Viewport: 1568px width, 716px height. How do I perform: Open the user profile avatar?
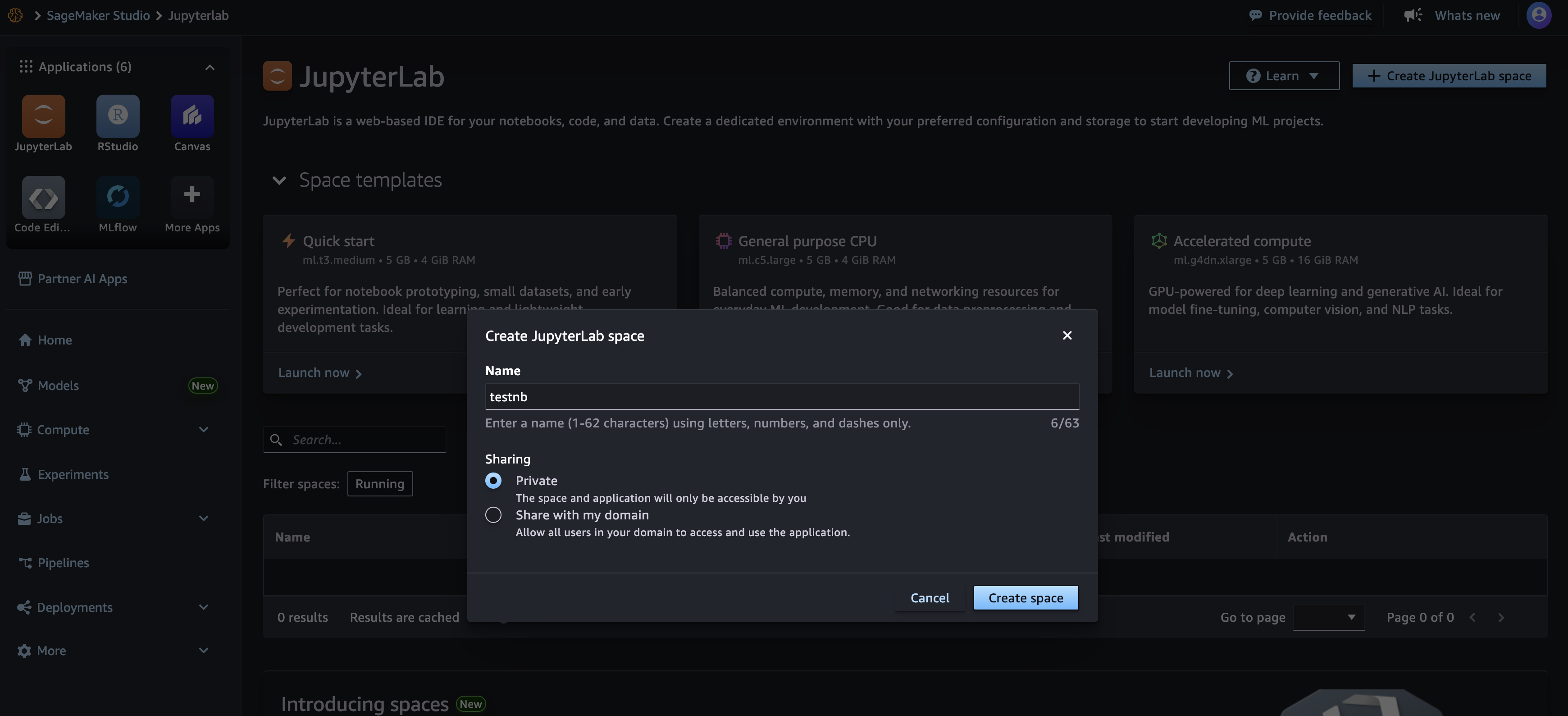point(1539,15)
